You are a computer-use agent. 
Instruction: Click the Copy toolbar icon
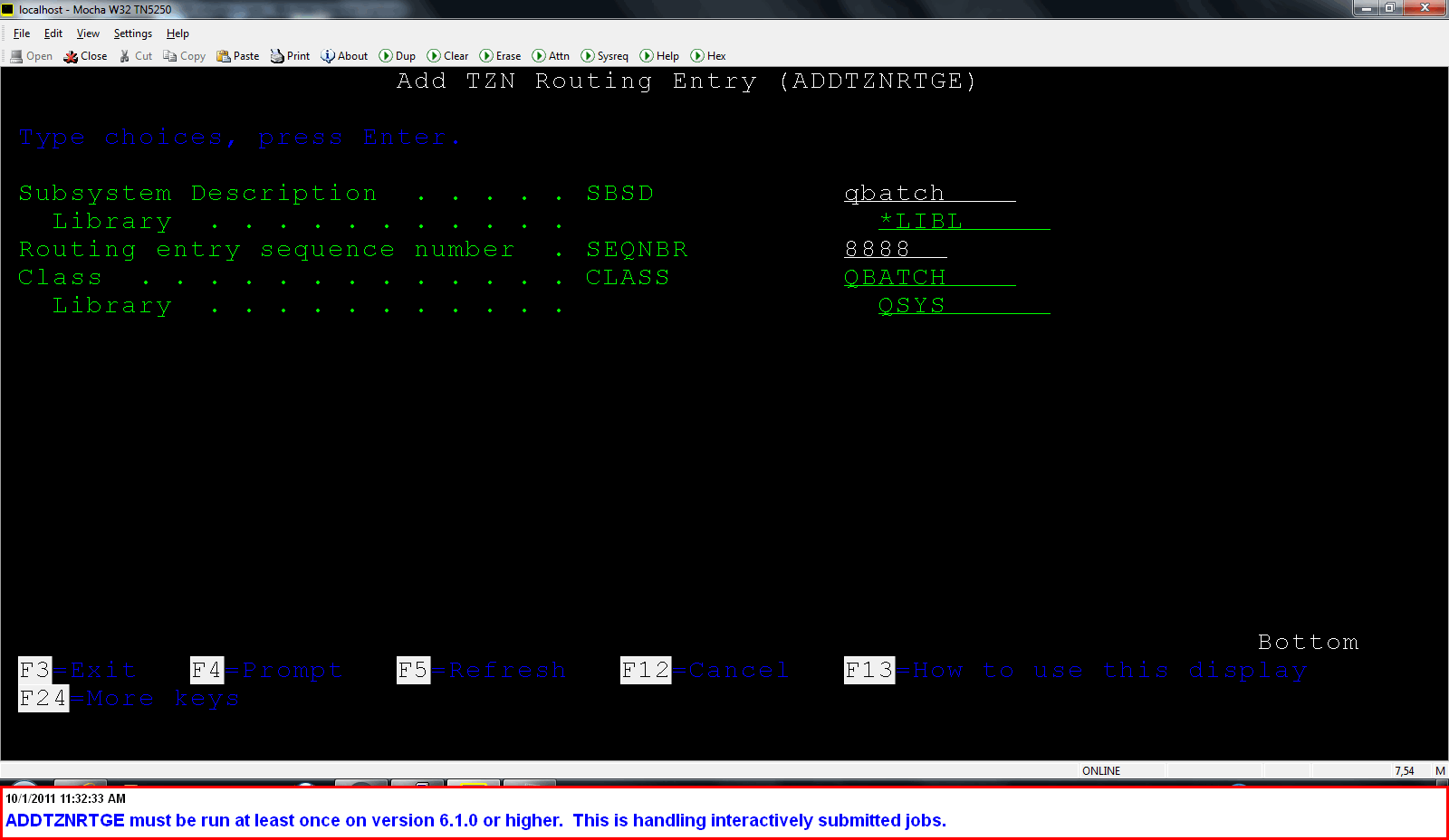pyautogui.click(x=183, y=55)
